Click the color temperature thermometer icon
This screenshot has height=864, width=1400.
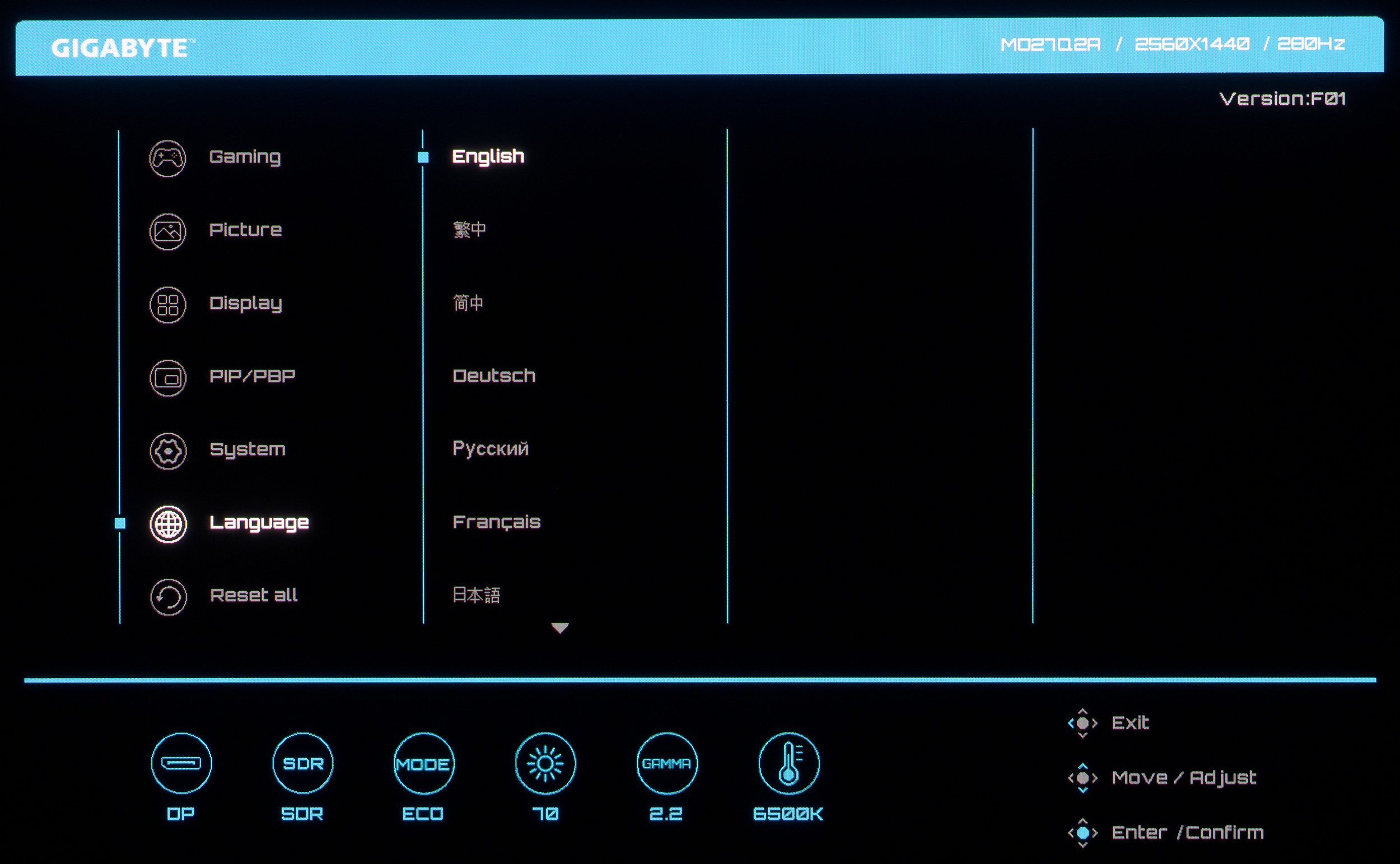[x=788, y=763]
